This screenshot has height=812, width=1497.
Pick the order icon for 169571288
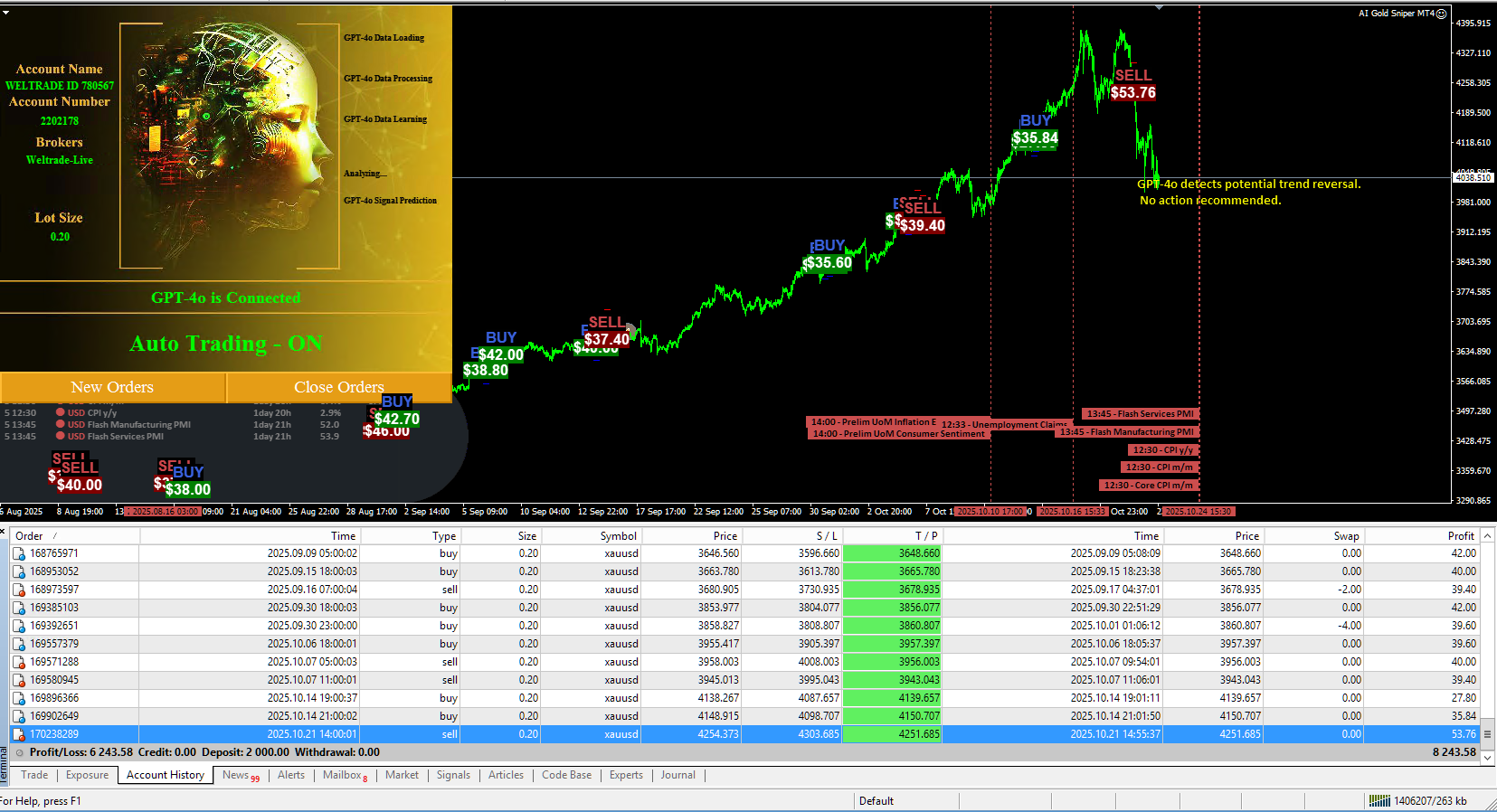click(19, 662)
